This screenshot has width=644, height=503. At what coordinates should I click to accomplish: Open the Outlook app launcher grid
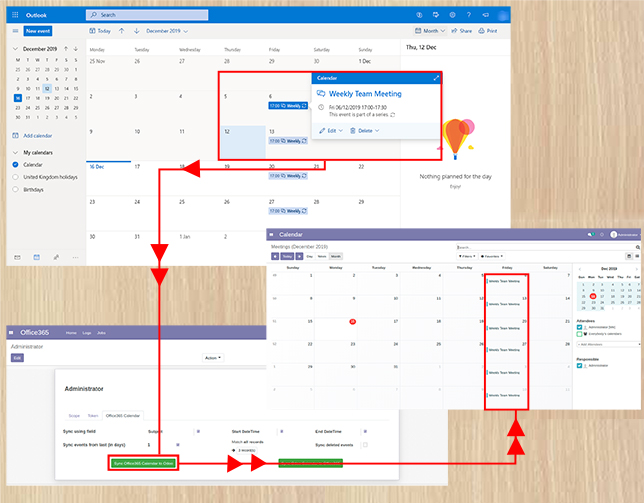[14, 15]
